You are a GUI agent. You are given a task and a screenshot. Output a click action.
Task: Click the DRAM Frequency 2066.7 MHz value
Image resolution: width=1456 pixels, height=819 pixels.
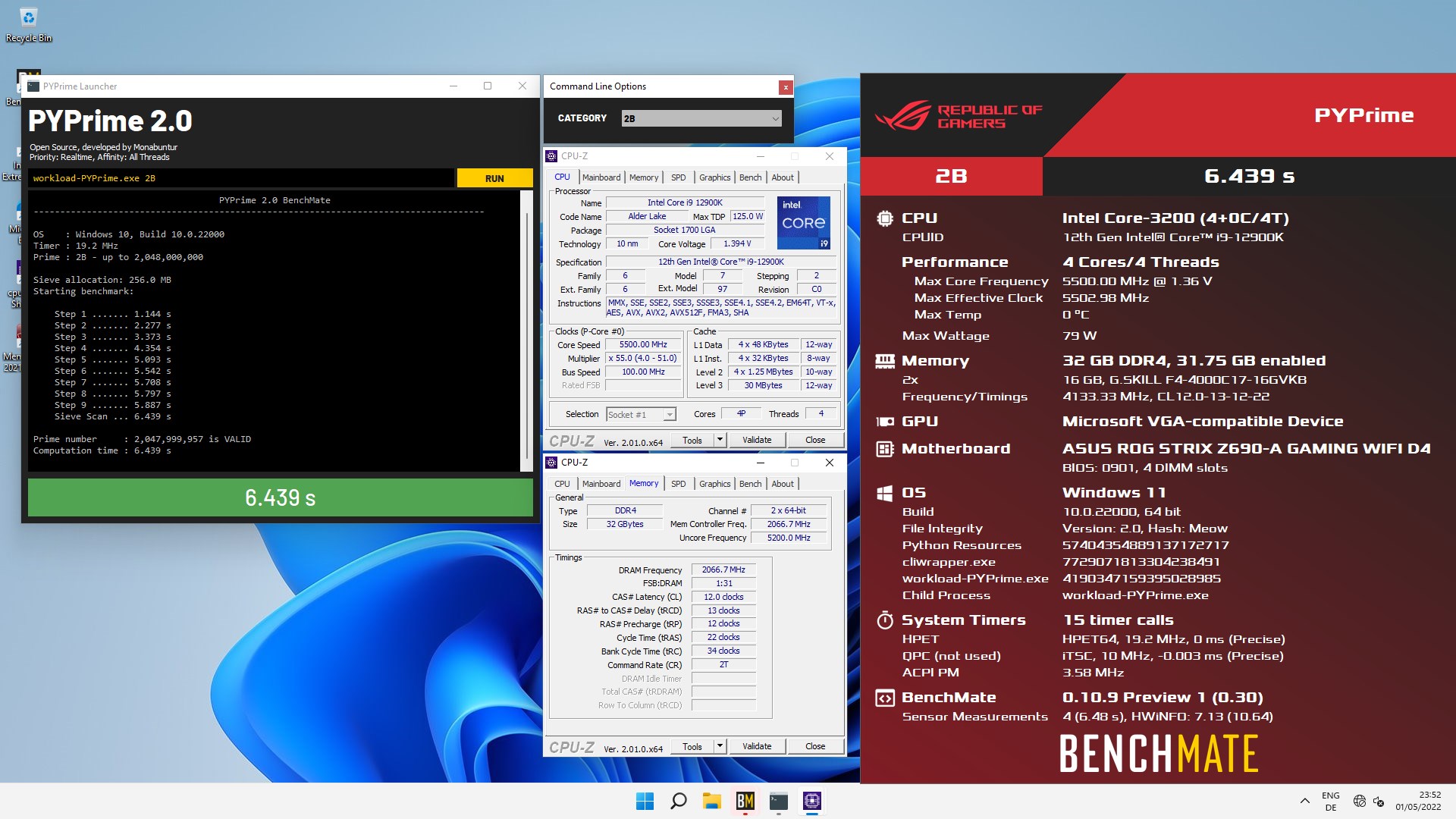click(x=723, y=570)
